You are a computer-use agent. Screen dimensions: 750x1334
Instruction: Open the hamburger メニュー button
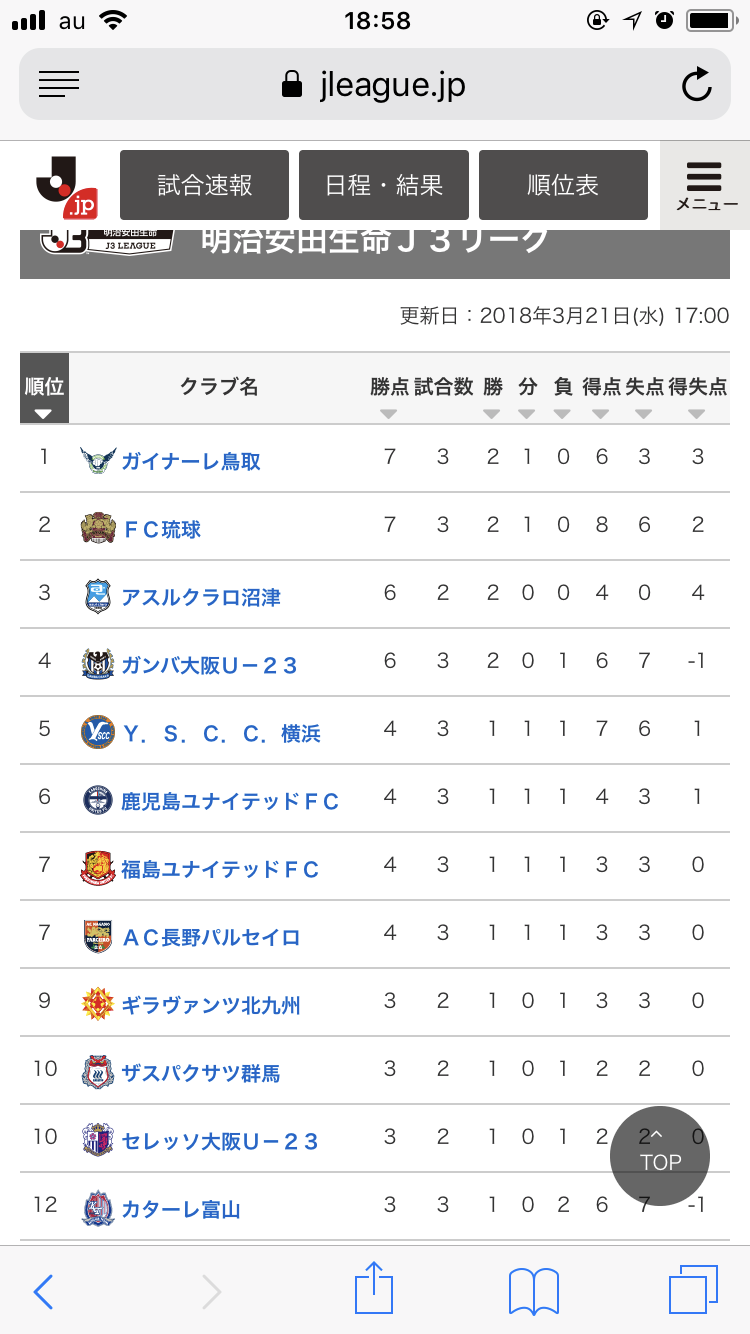(x=705, y=186)
